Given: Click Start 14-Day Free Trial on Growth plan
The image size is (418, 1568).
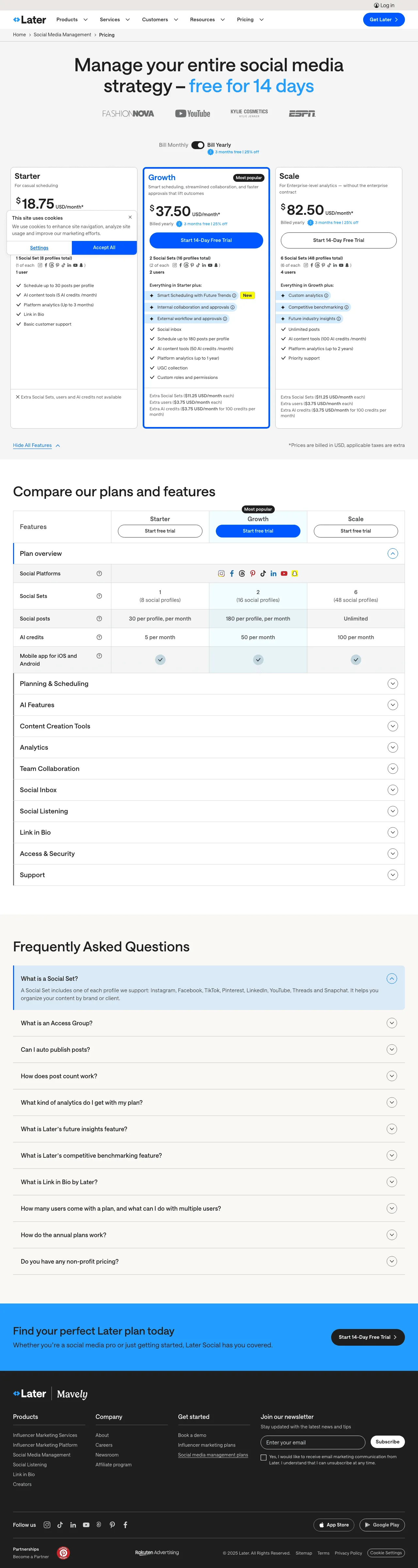Looking at the screenshot, I should coord(206,240).
